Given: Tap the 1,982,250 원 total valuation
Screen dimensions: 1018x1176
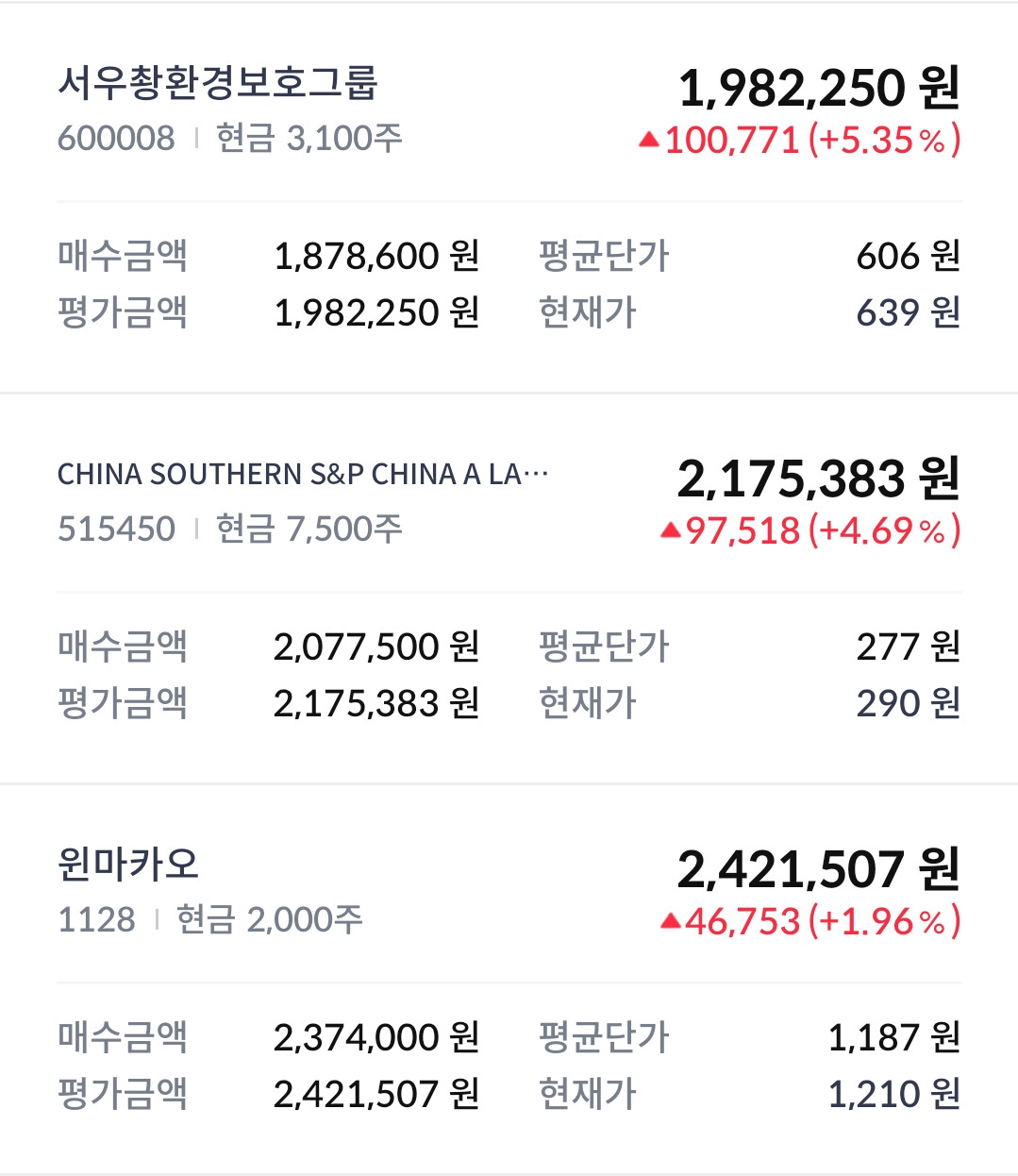Looking at the screenshot, I should (x=818, y=88).
